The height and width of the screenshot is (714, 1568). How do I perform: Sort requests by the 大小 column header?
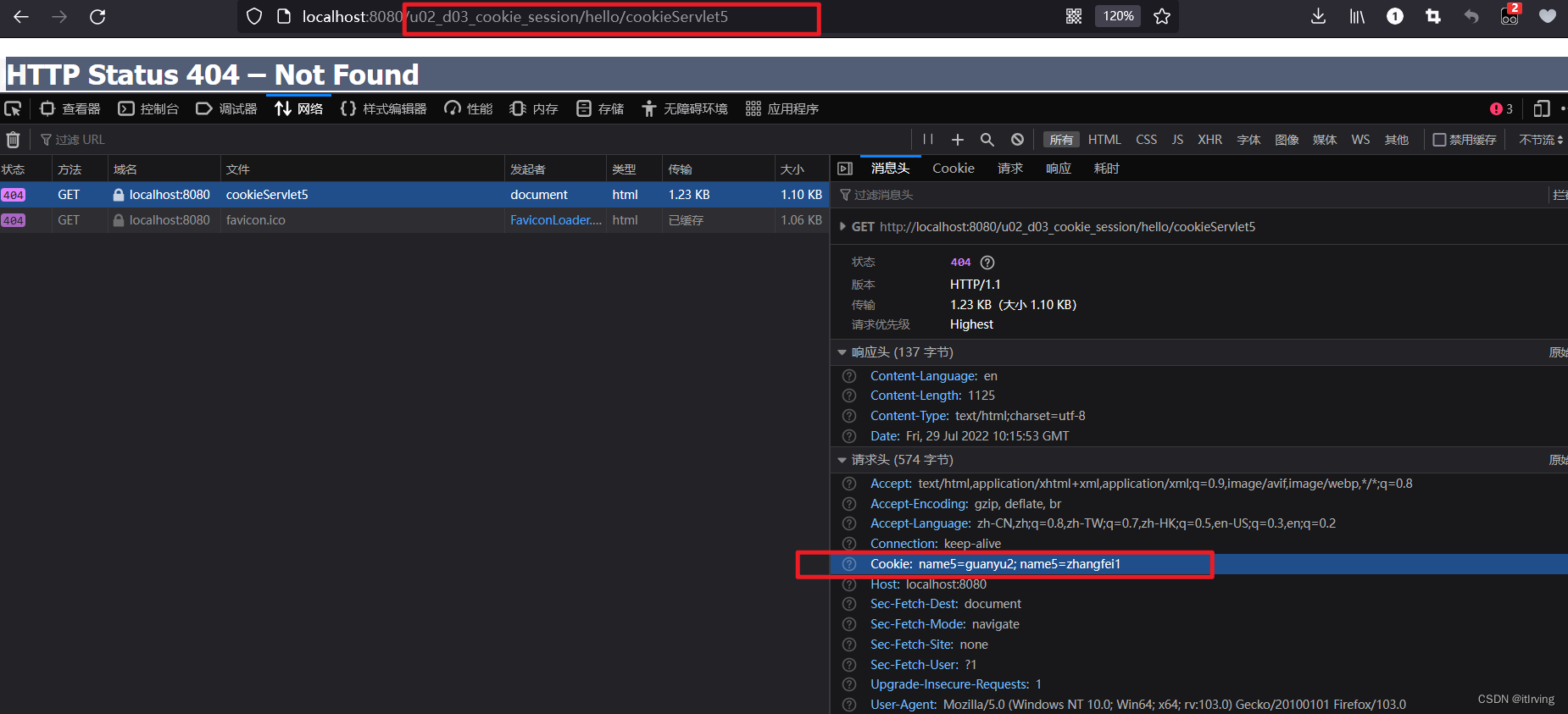coord(801,169)
